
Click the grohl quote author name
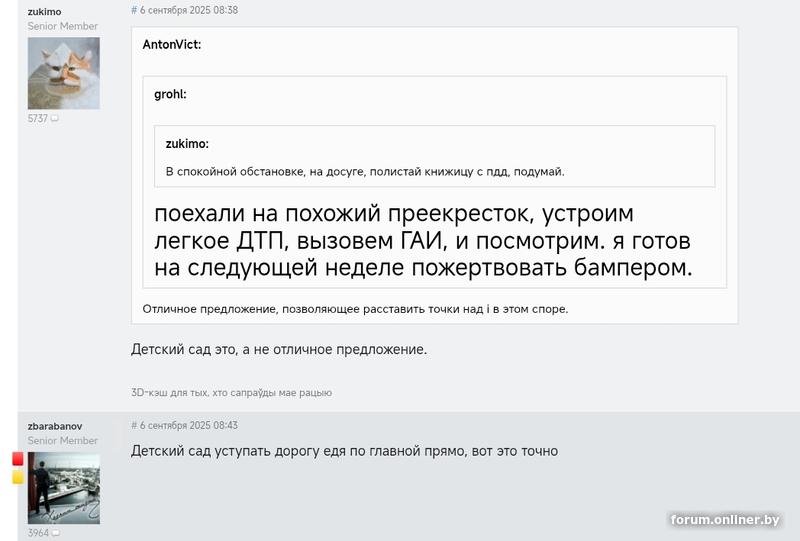click(170, 95)
